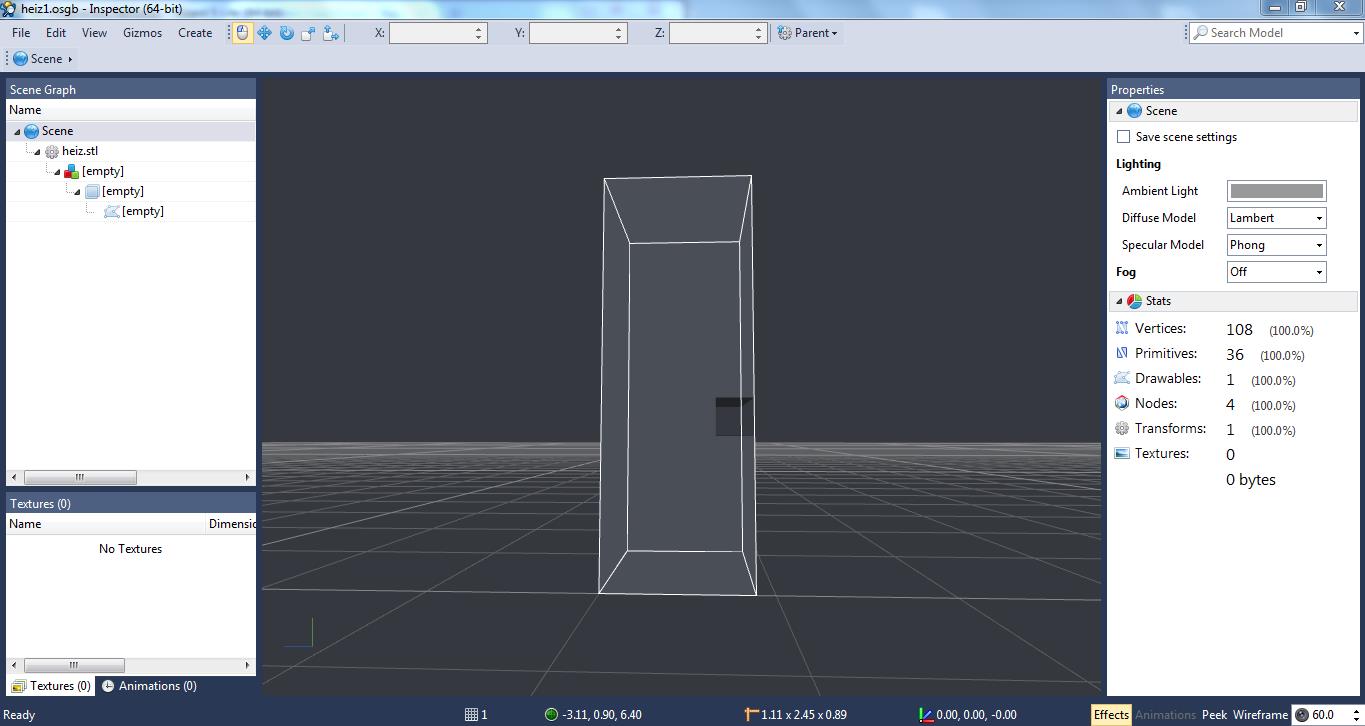Activate the Rotate gizmo tool

click(x=286, y=33)
